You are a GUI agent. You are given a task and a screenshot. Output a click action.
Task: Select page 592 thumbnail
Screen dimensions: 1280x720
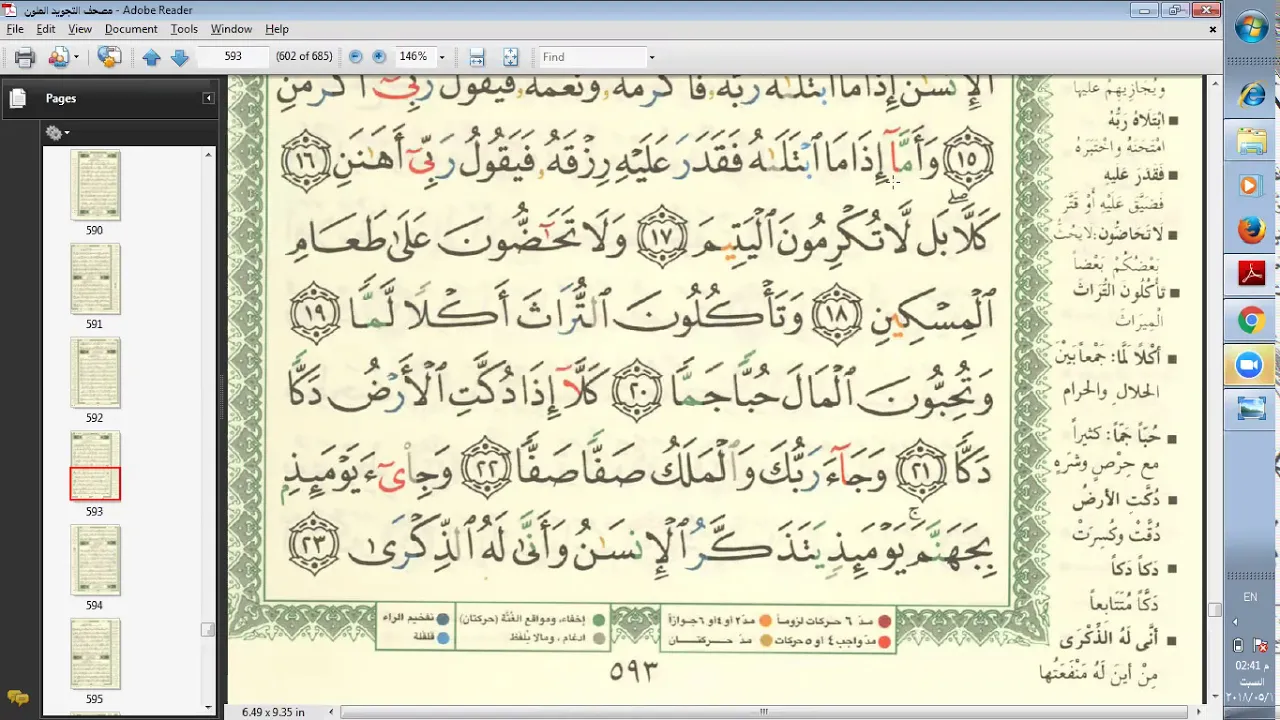(95, 373)
